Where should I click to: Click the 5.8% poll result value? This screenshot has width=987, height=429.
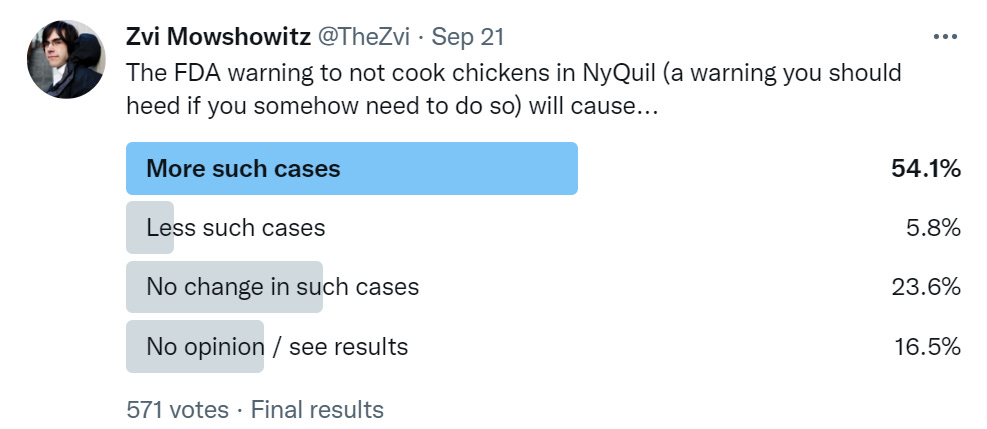(933, 228)
